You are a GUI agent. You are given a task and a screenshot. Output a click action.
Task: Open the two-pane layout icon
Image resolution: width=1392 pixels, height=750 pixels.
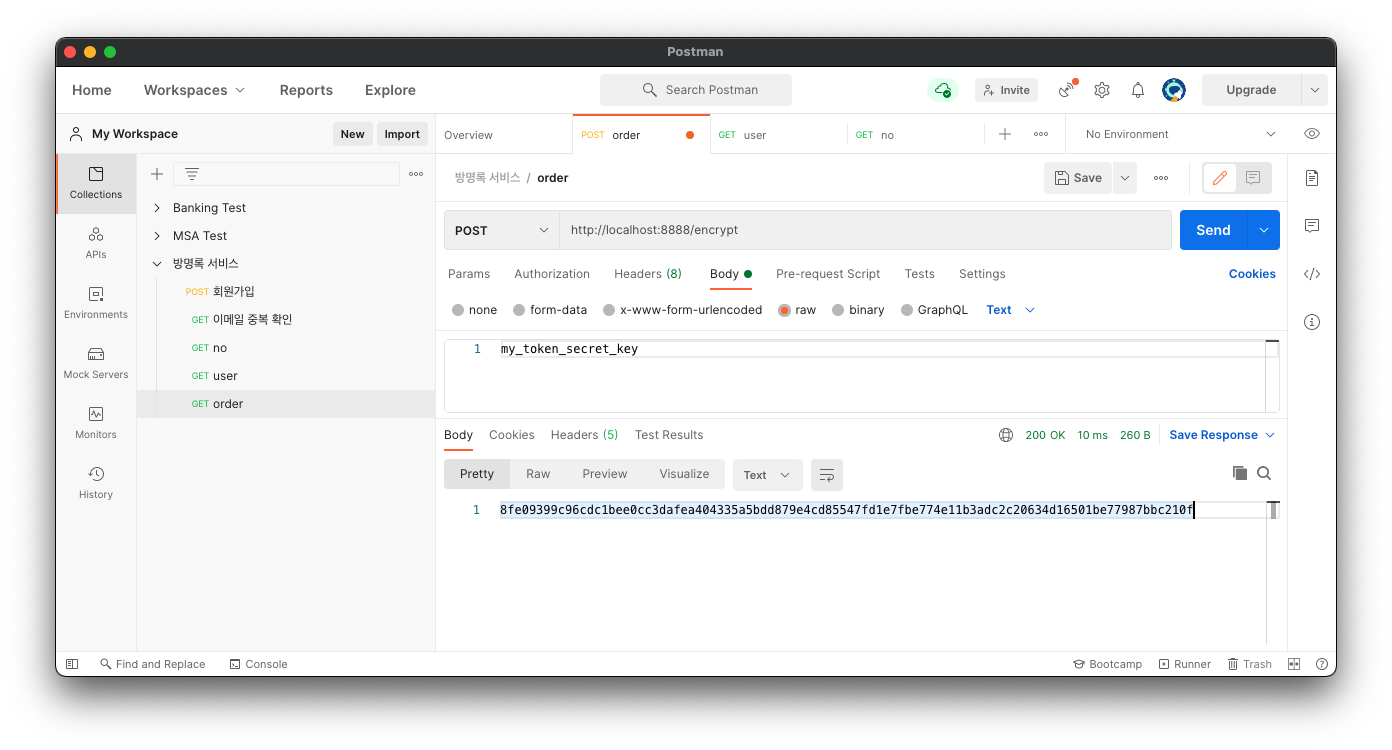pyautogui.click(x=1294, y=664)
